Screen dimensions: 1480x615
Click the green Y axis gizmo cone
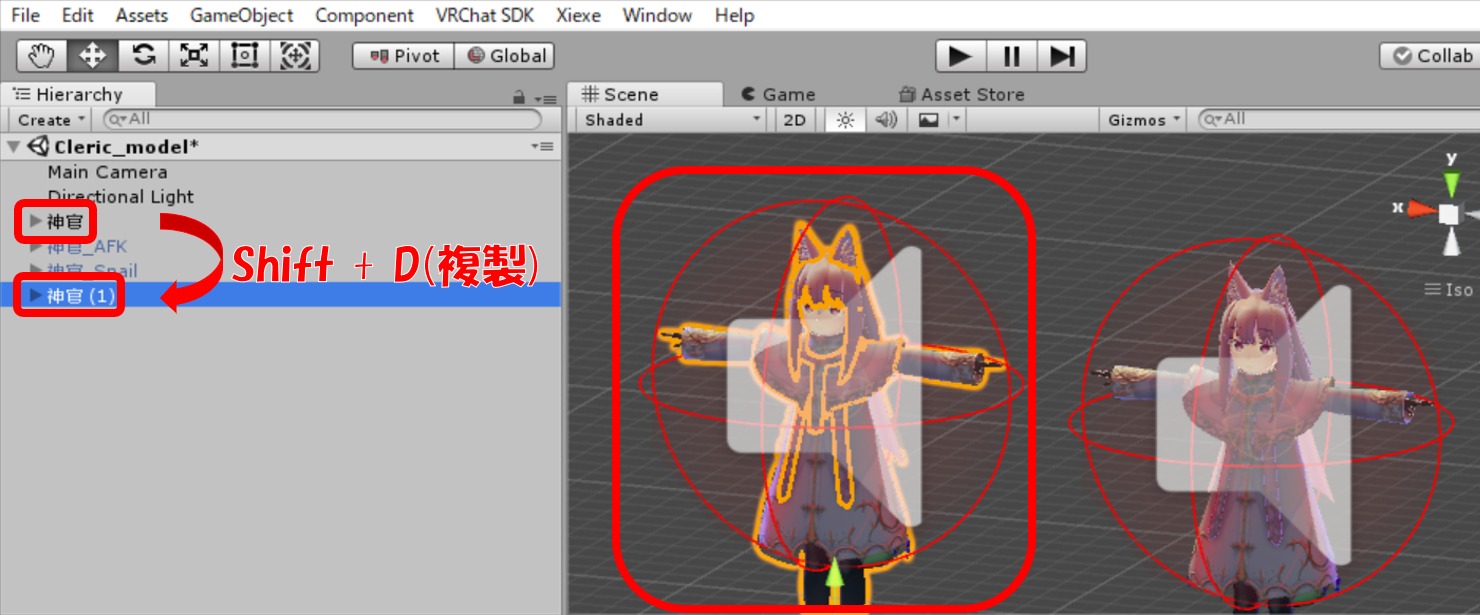[1451, 184]
